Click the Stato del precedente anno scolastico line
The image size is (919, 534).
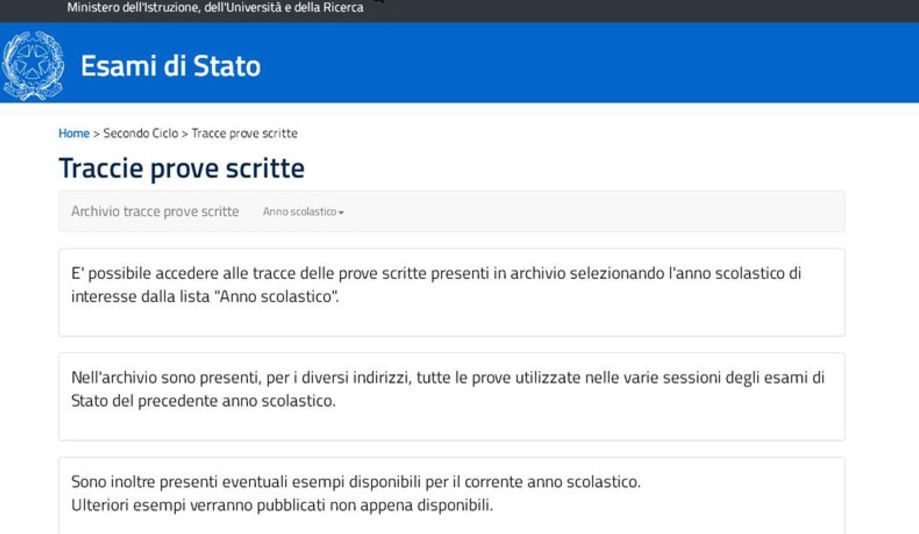click(203, 401)
